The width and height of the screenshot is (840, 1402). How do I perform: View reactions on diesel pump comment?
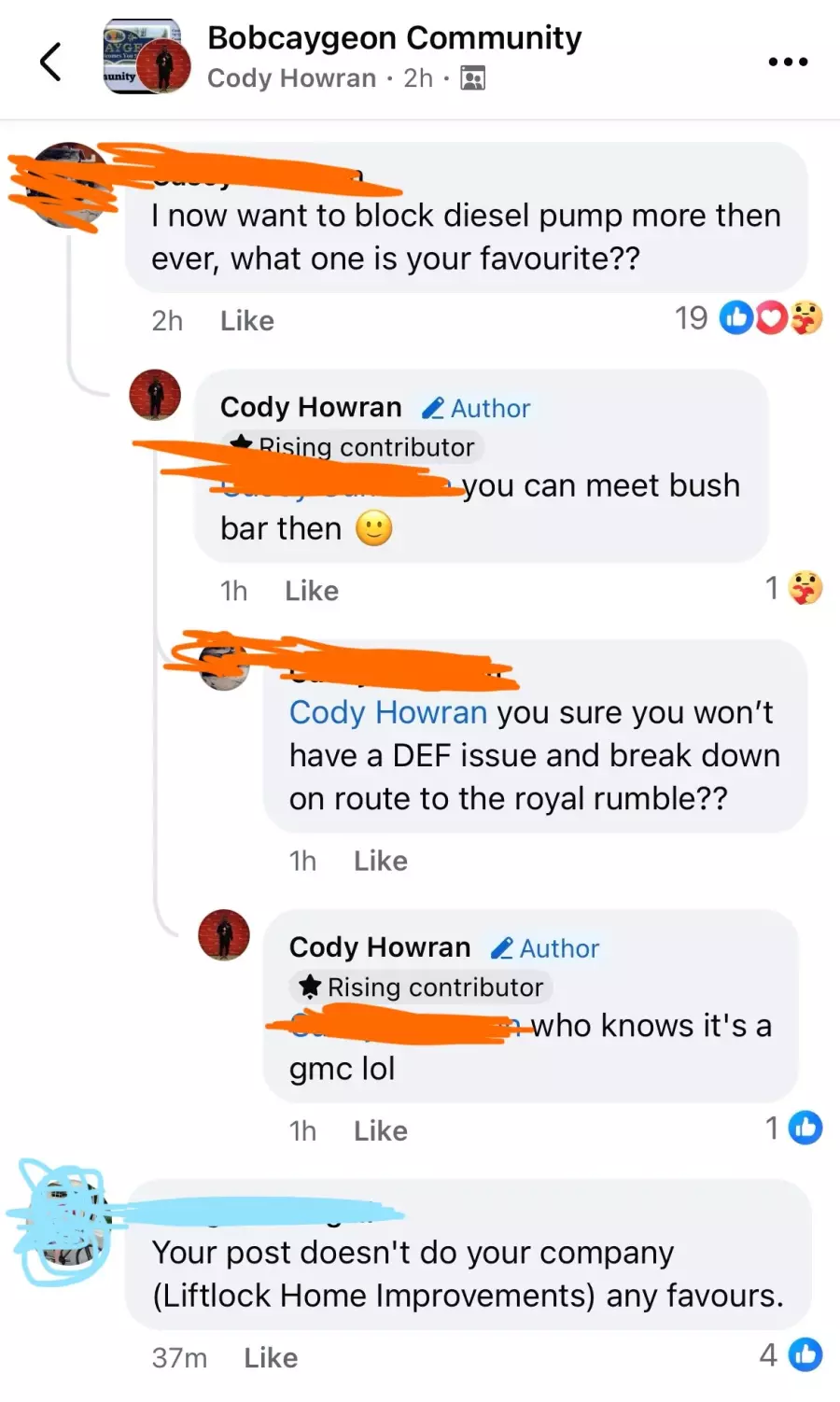tap(749, 318)
